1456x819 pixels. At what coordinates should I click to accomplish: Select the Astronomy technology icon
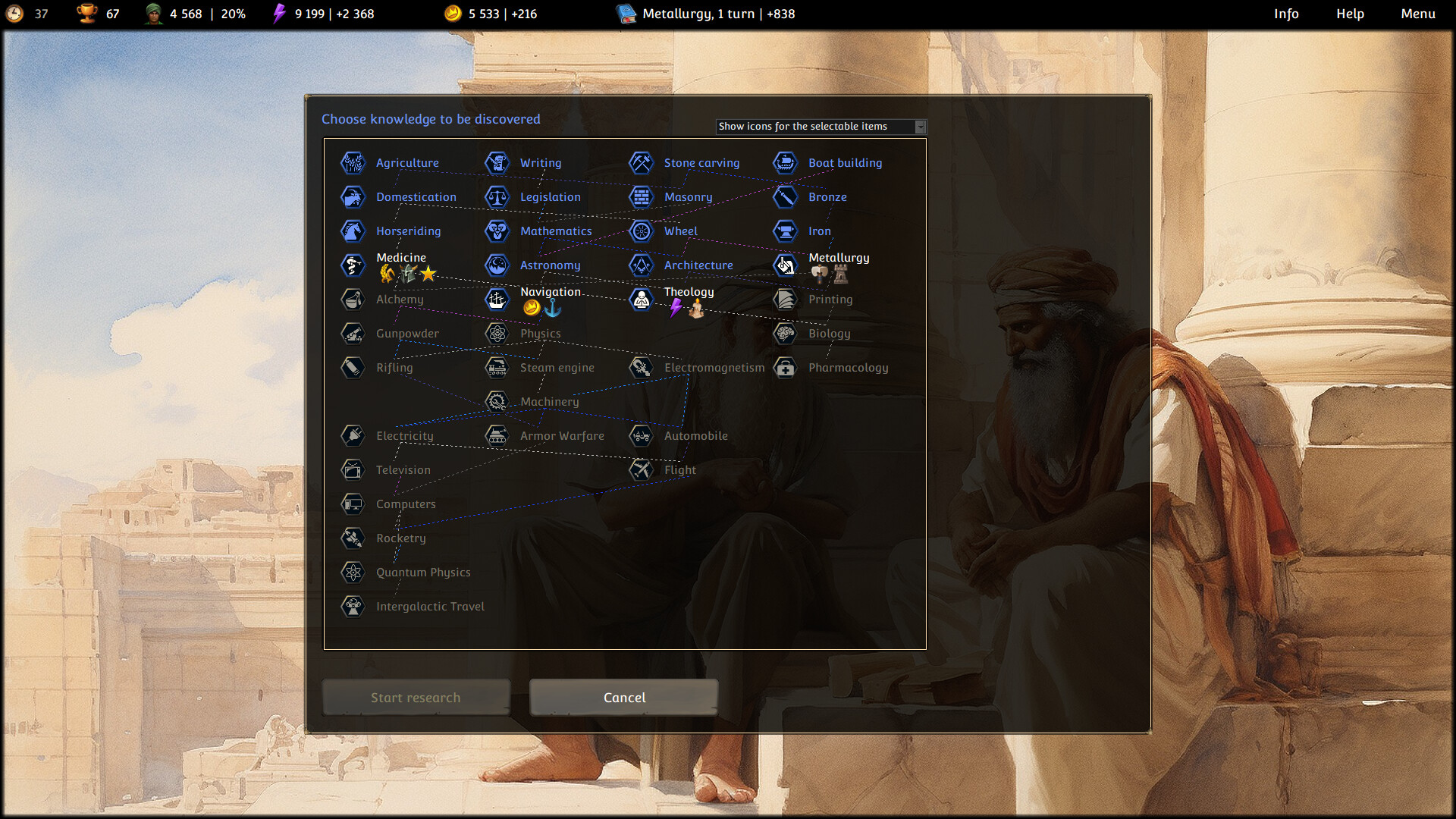coord(497,265)
